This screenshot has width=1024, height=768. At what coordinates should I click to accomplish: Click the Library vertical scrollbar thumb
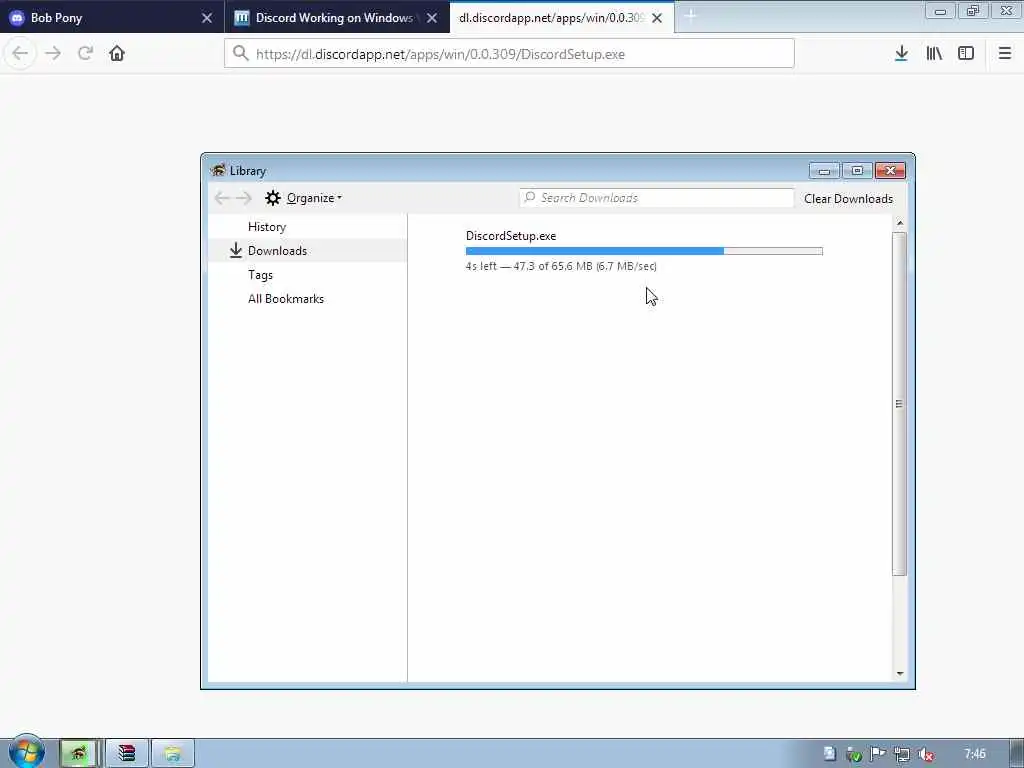tap(899, 404)
